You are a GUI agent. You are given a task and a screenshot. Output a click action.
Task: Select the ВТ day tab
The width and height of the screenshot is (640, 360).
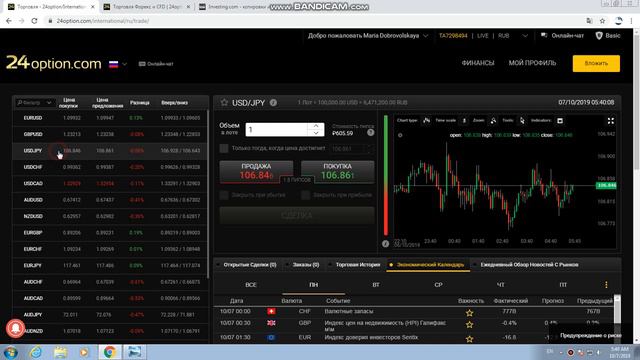pyautogui.click(x=376, y=285)
